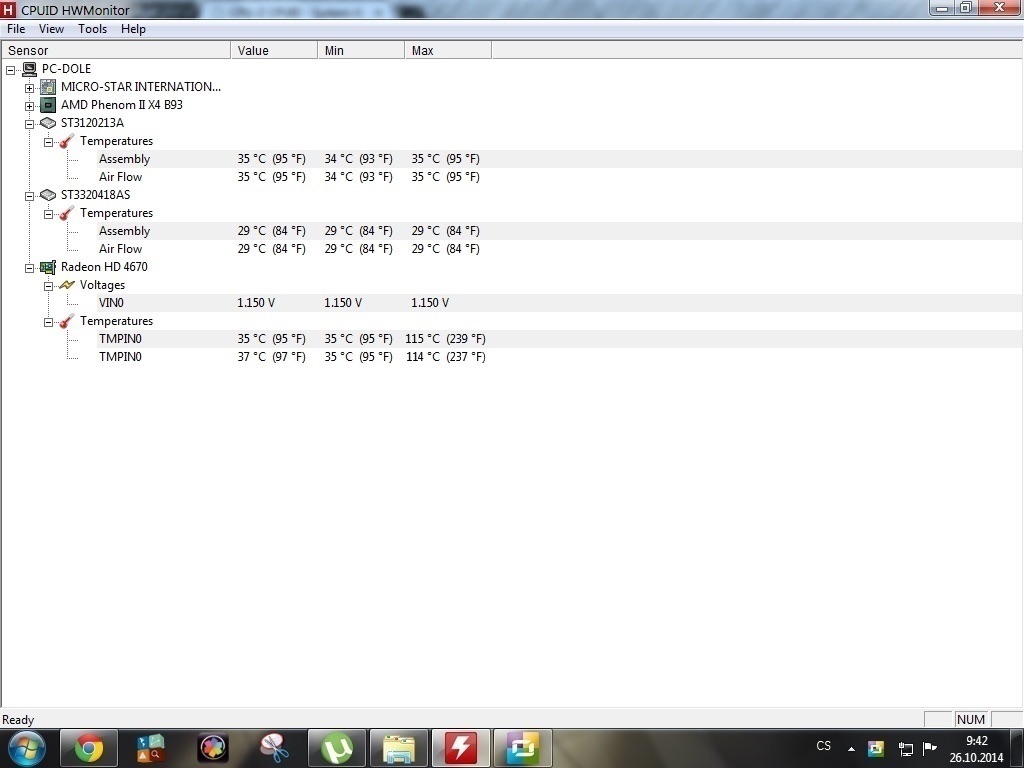Viewport: 1024px width, 768px height.
Task: Expand the AMD Phenom II X4 B93 node
Action: point(29,106)
